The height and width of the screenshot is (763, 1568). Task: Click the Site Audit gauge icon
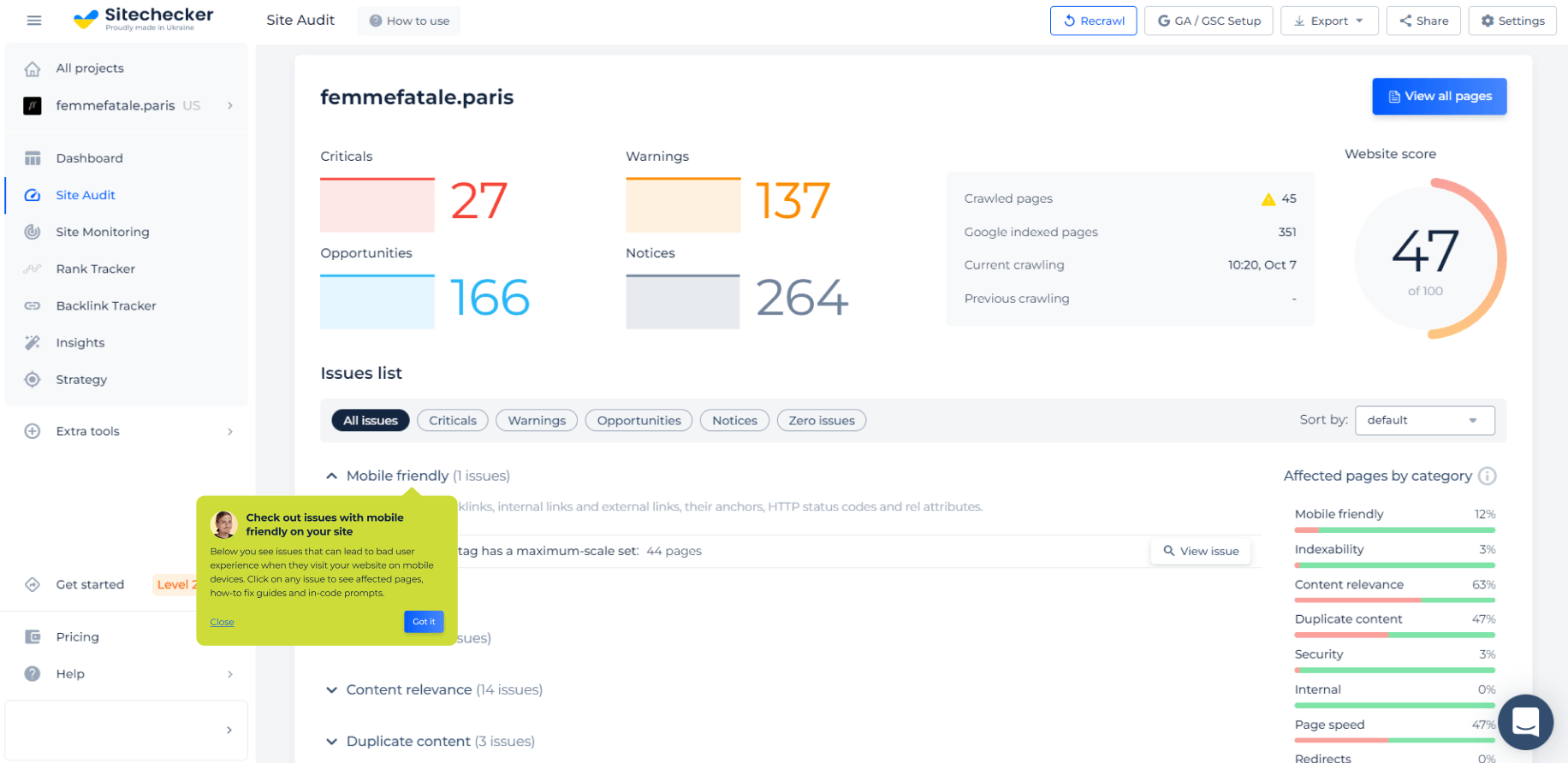tap(33, 195)
